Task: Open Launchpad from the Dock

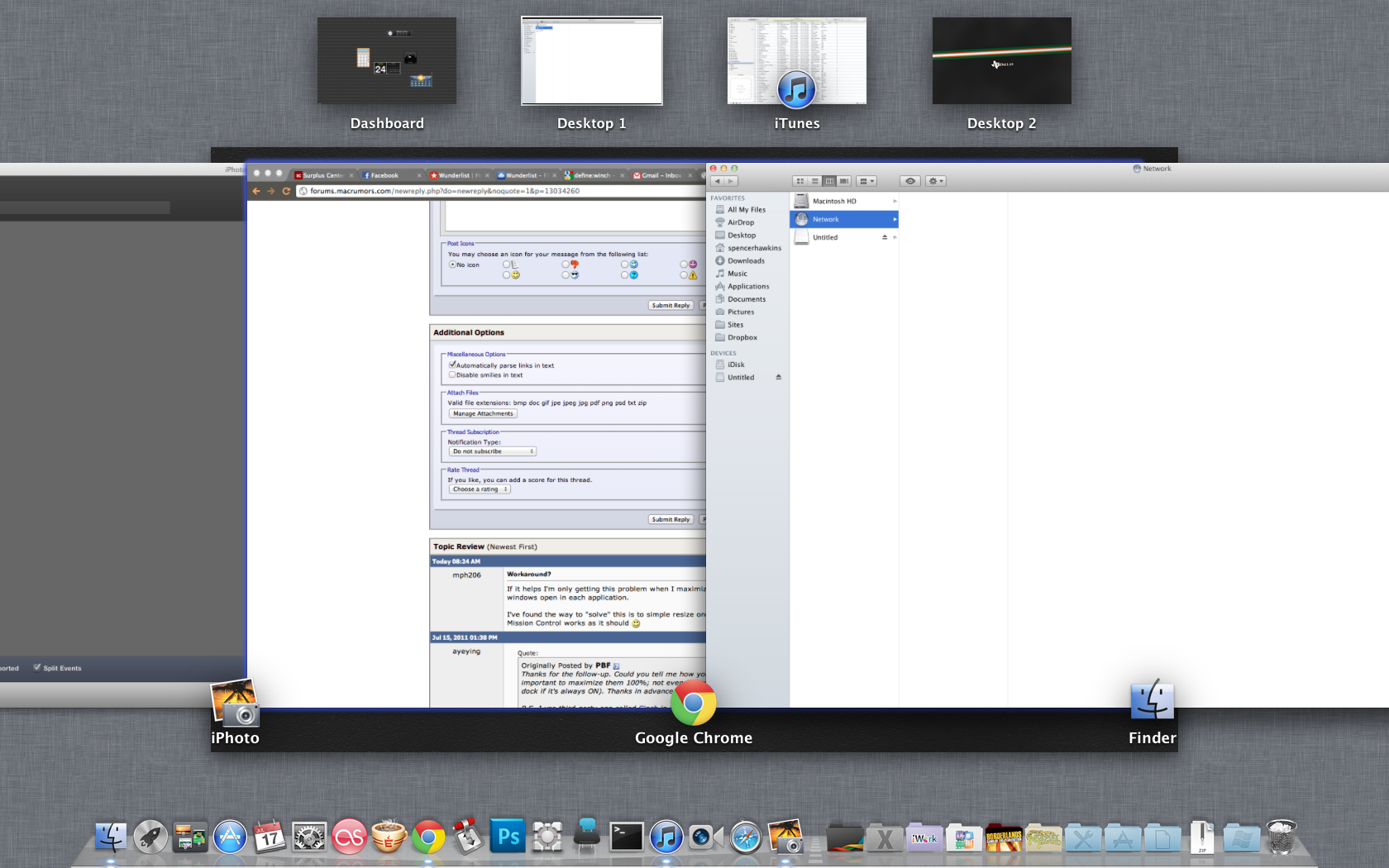Action: 150,837
